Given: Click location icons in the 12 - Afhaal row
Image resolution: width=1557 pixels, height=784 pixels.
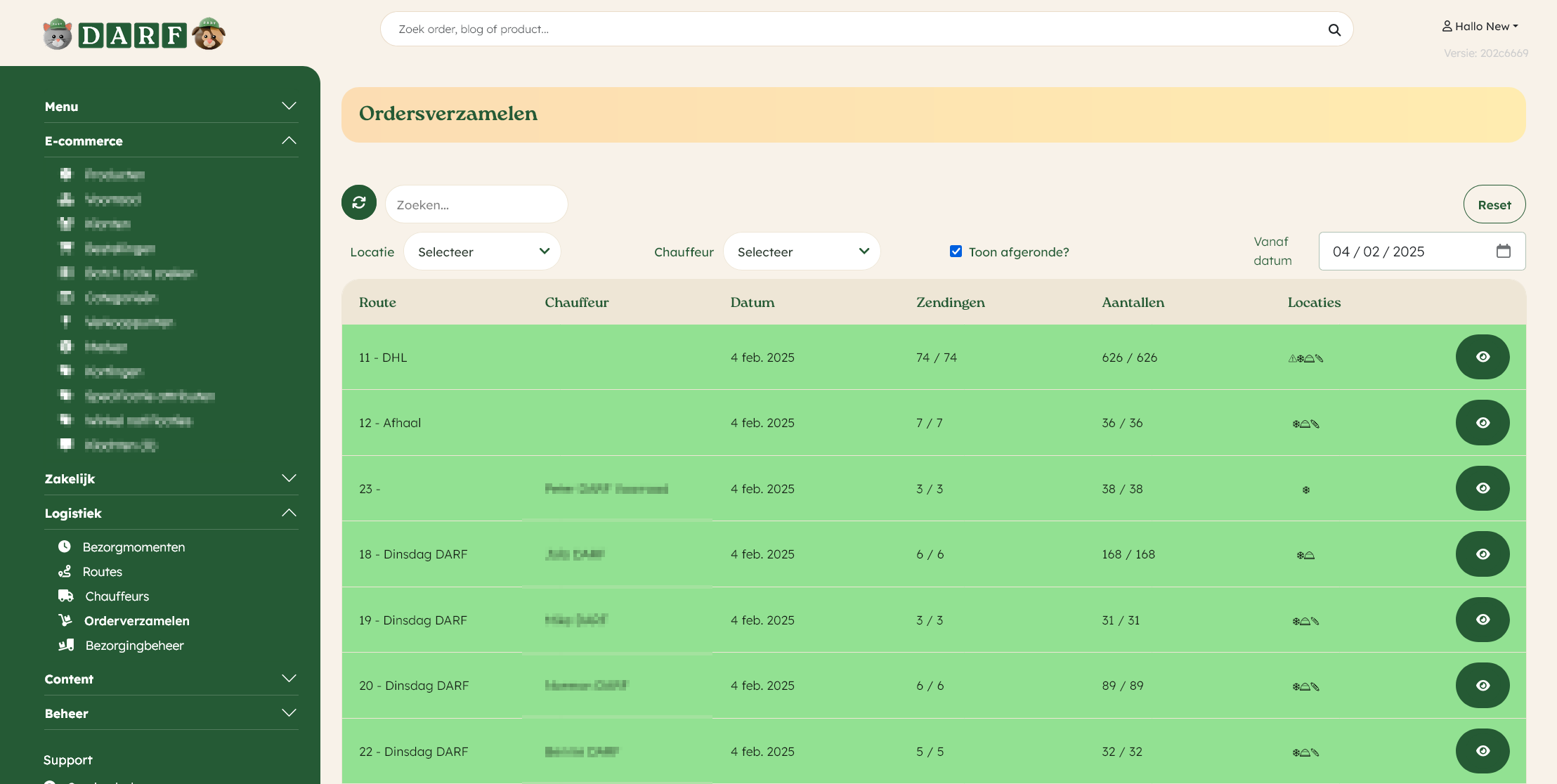Looking at the screenshot, I should (1305, 424).
